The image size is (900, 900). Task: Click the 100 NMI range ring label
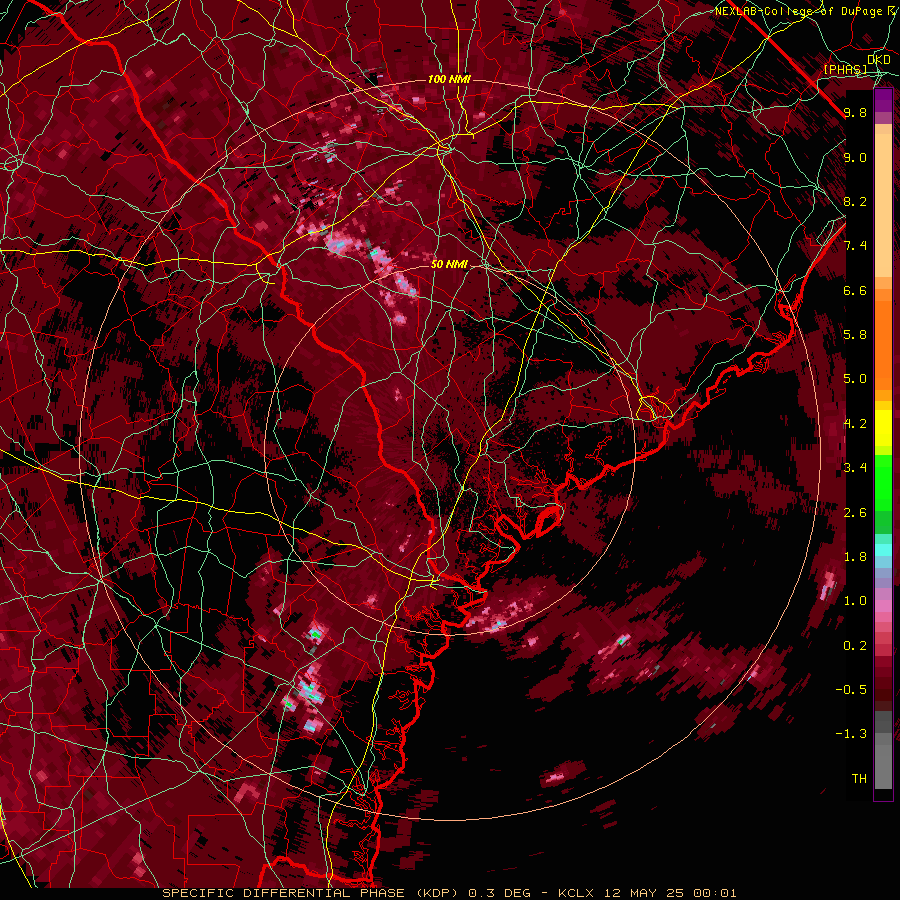tap(449, 79)
